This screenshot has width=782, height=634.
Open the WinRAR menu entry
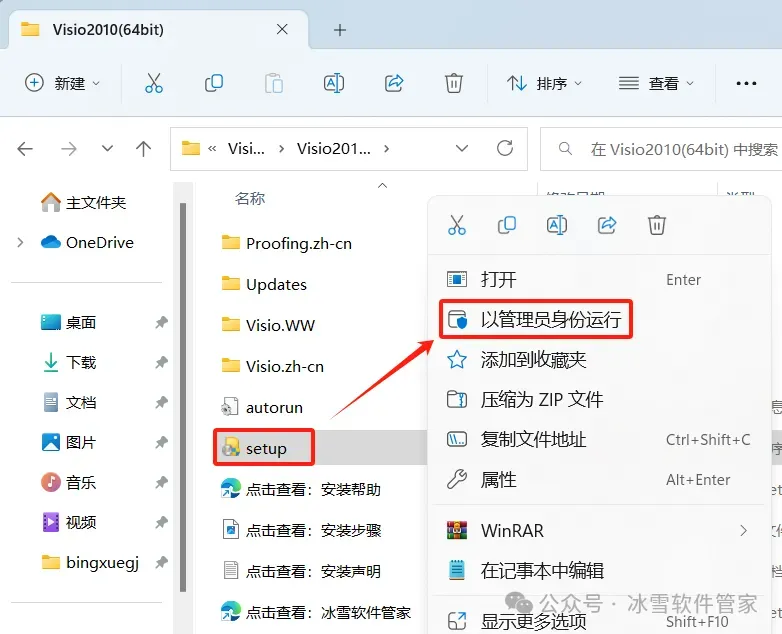tap(599, 530)
